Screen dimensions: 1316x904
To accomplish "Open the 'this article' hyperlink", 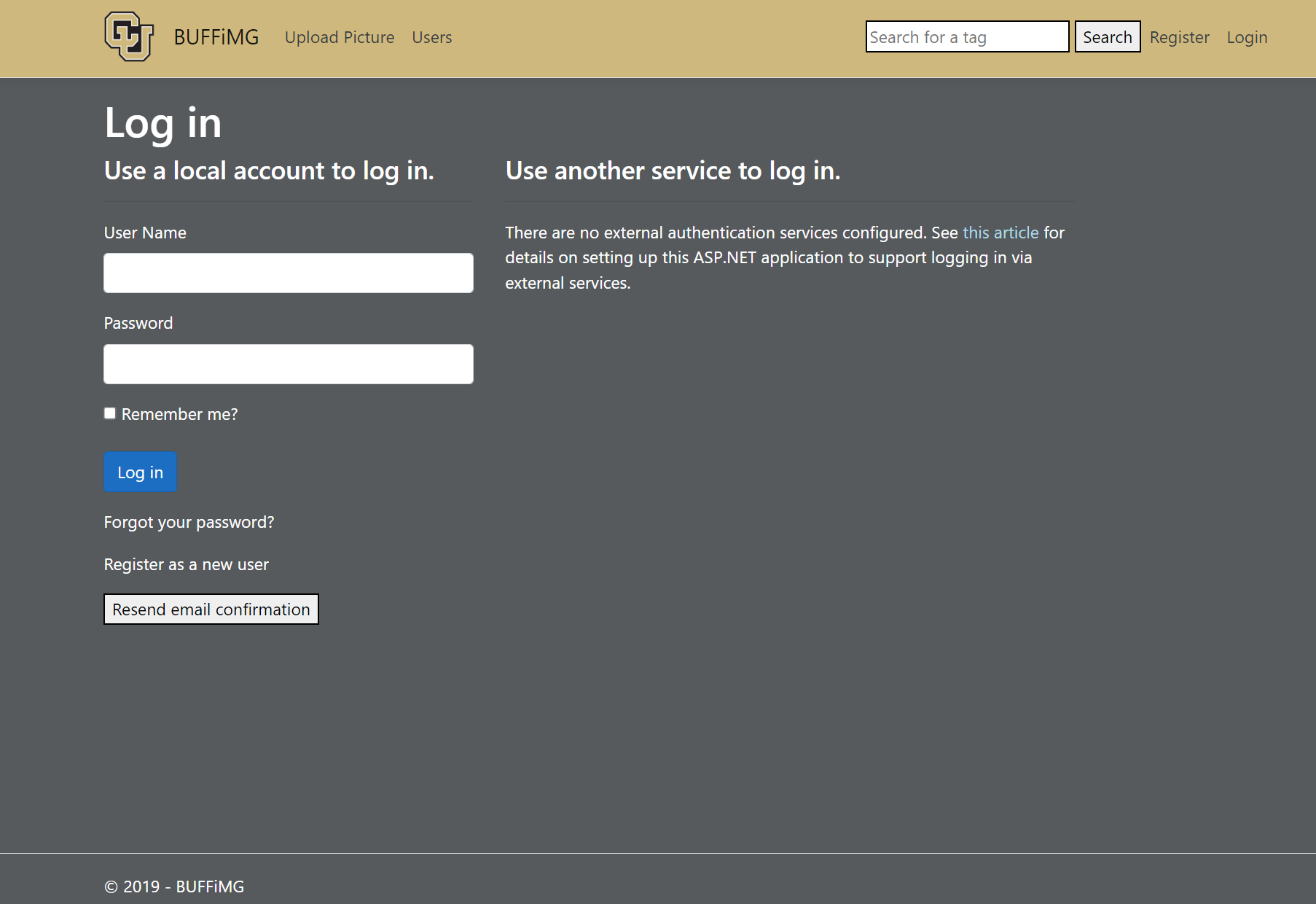I will [x=1000, y=233].
